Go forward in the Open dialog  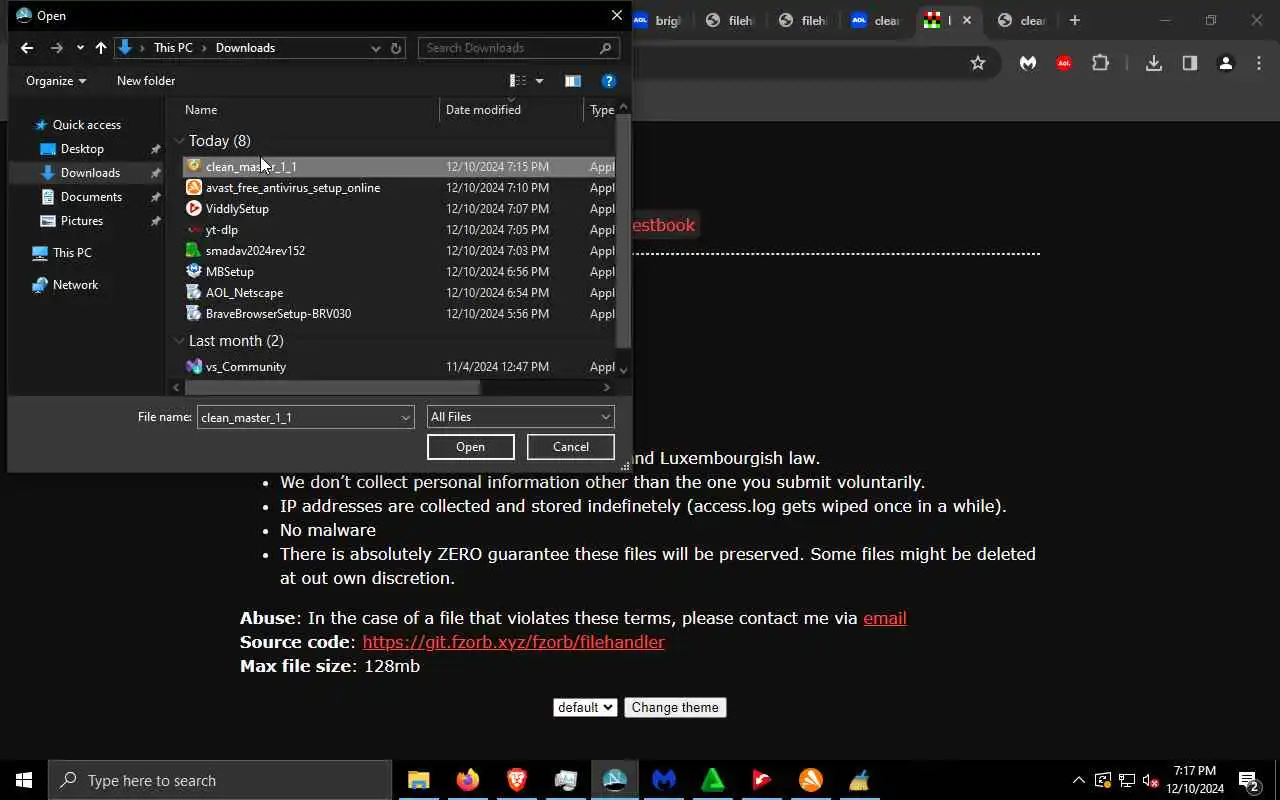[x=56, y=48]
